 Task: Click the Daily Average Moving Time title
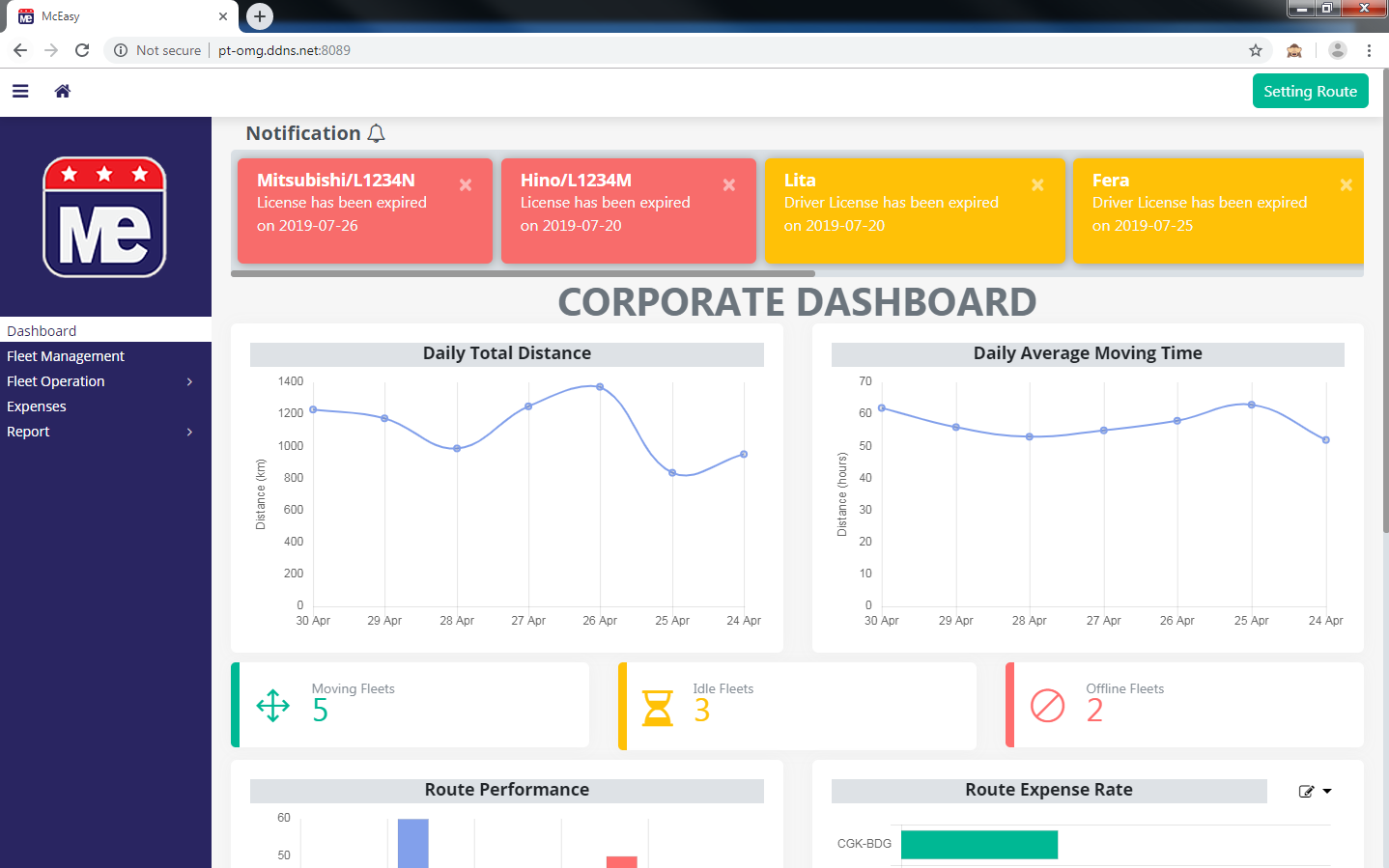point(1088,353)
